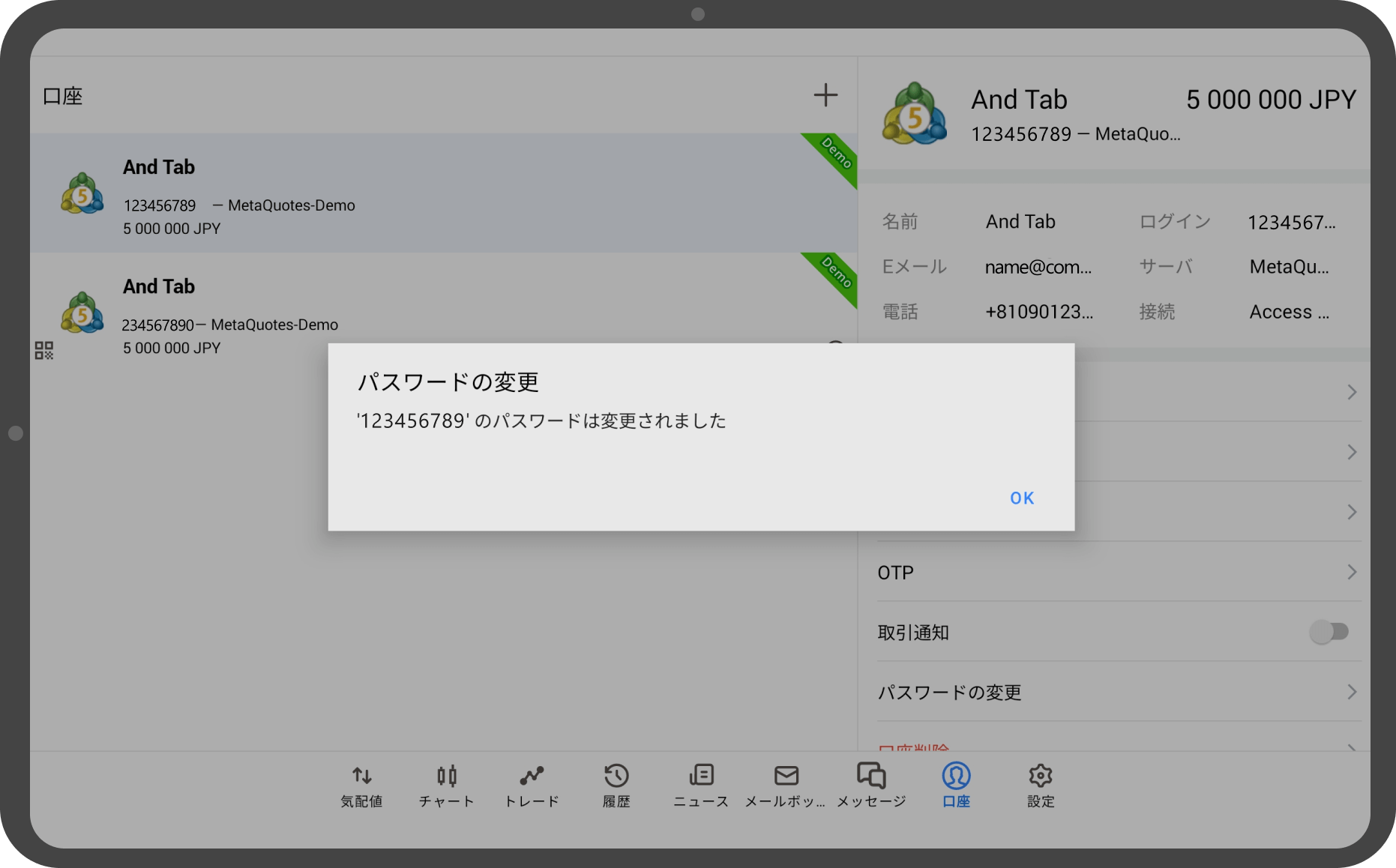Open the トレード trade screen
Viewport: 1396px width, 868px height.
tap(532, 785)
